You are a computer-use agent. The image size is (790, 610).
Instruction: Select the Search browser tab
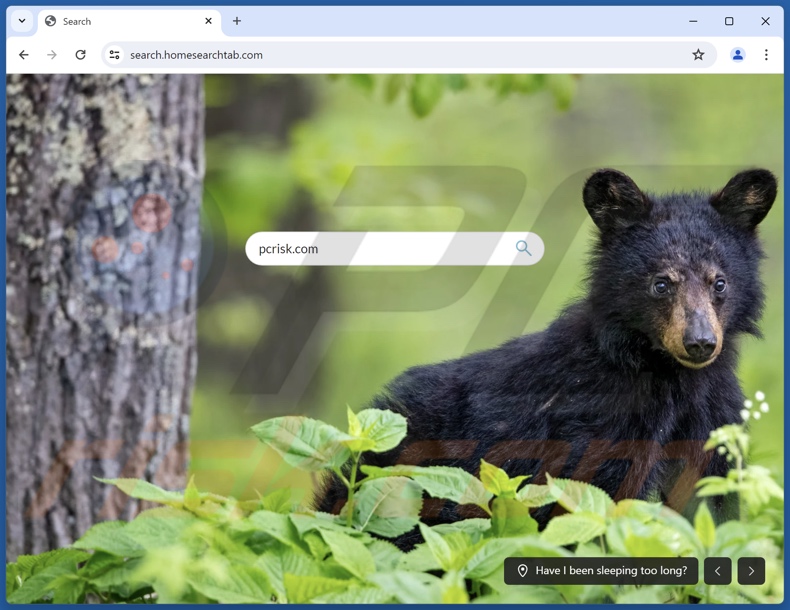pyautogui.click(x=129, y=22)
